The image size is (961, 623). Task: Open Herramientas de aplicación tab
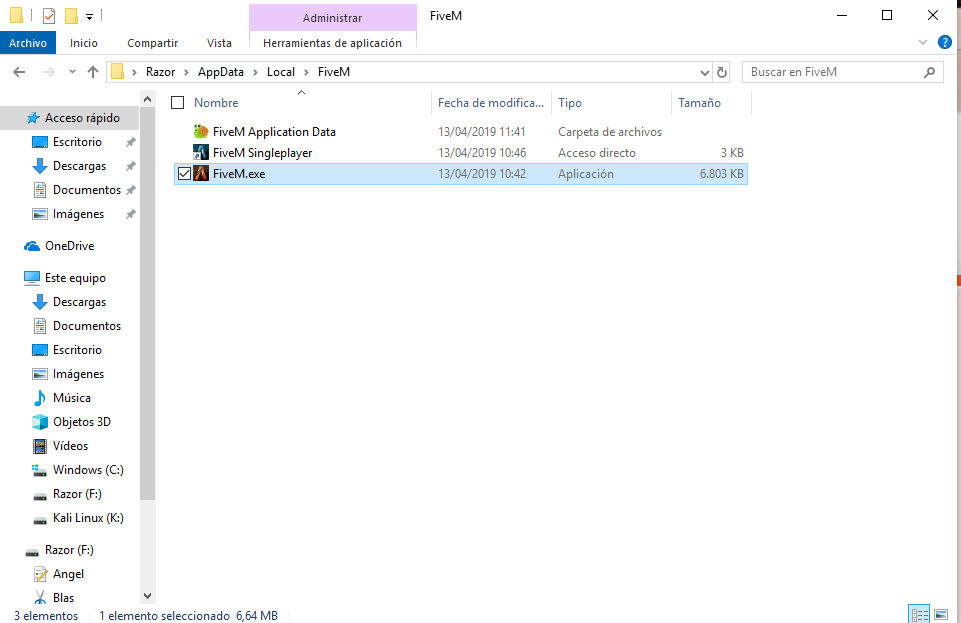click(333, 43)
